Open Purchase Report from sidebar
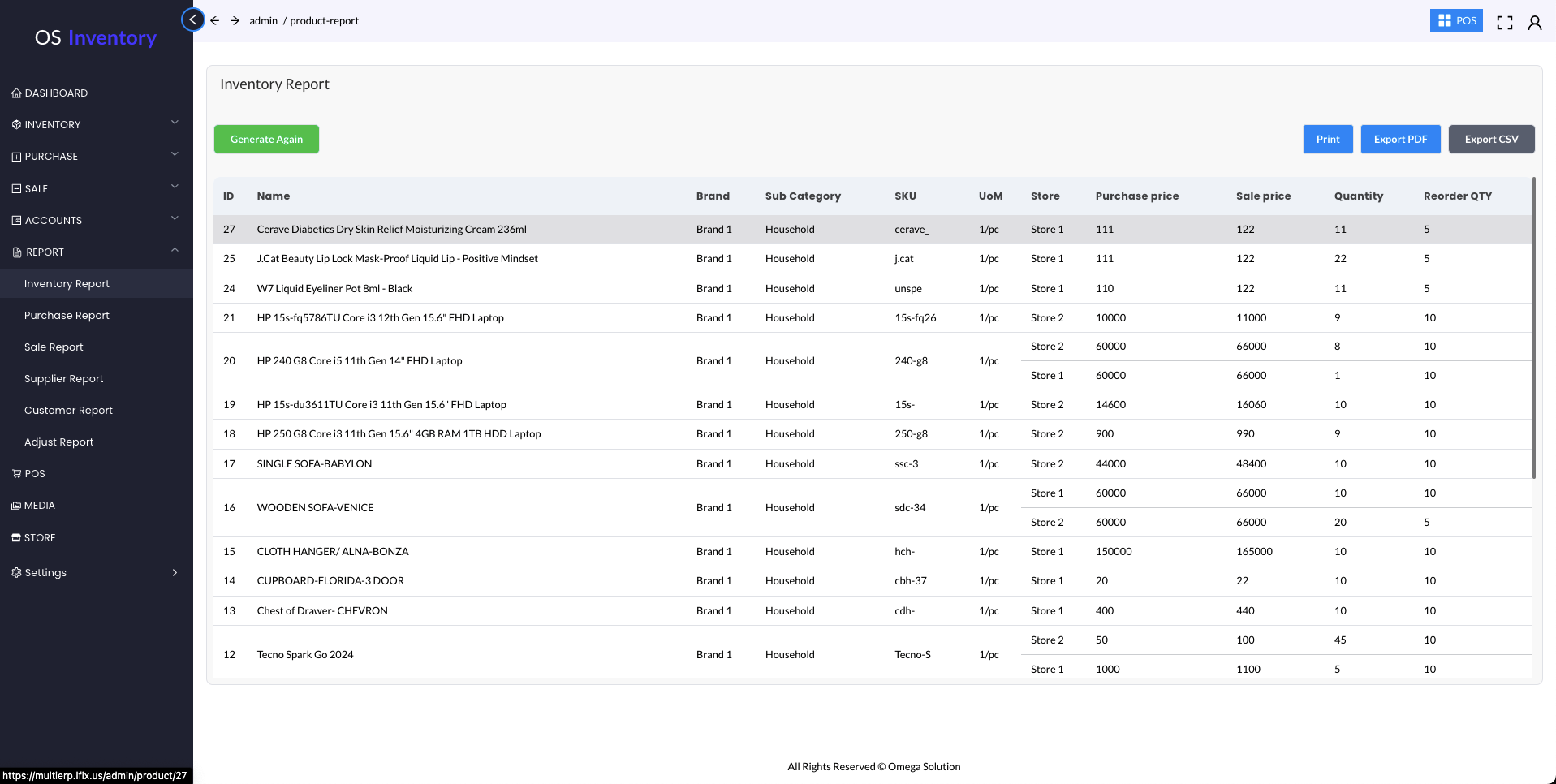The width and height of the screenshot is (1556, 784). point(67,316)
